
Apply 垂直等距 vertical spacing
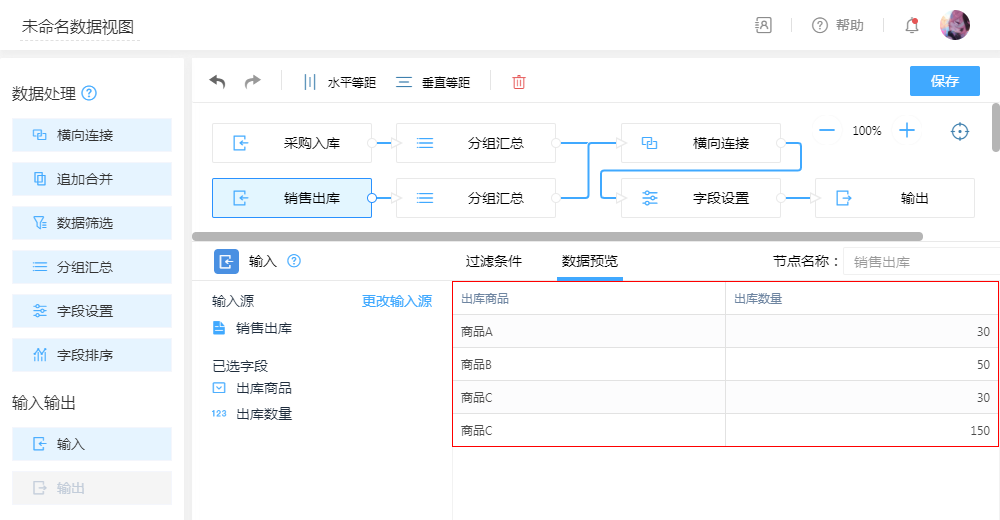[433, 82]
